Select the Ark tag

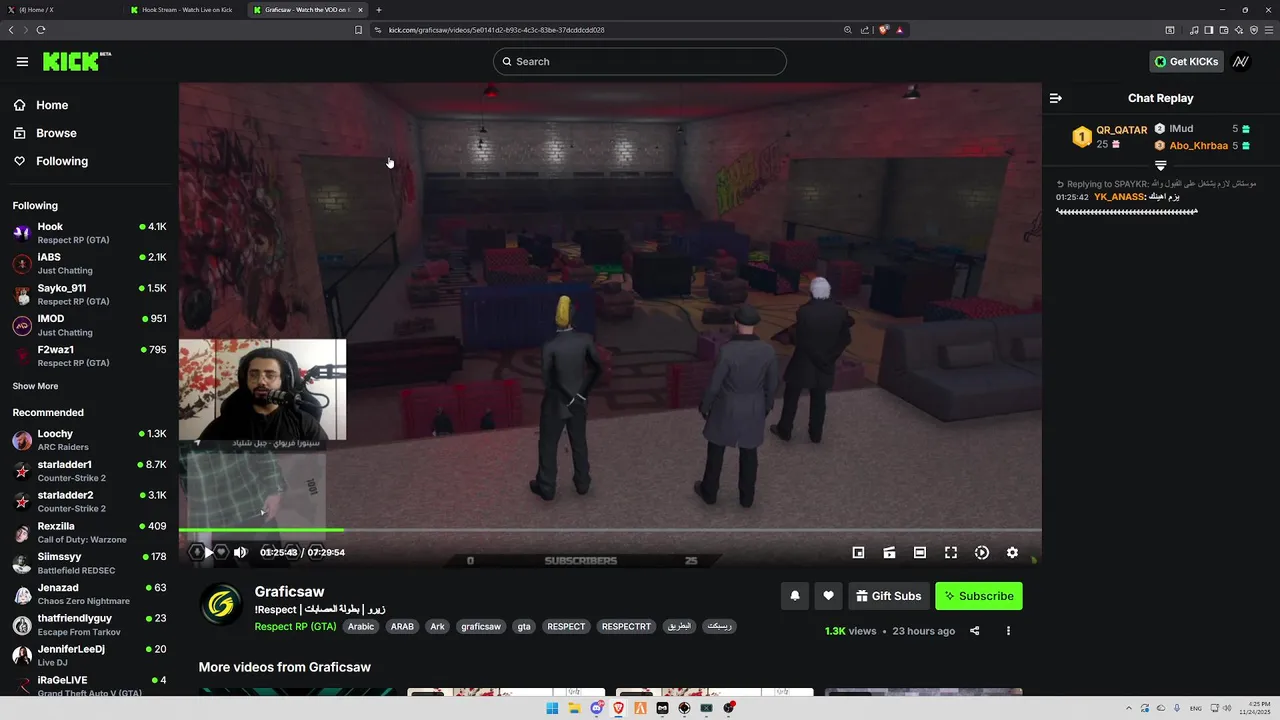(x=437, y=627)
